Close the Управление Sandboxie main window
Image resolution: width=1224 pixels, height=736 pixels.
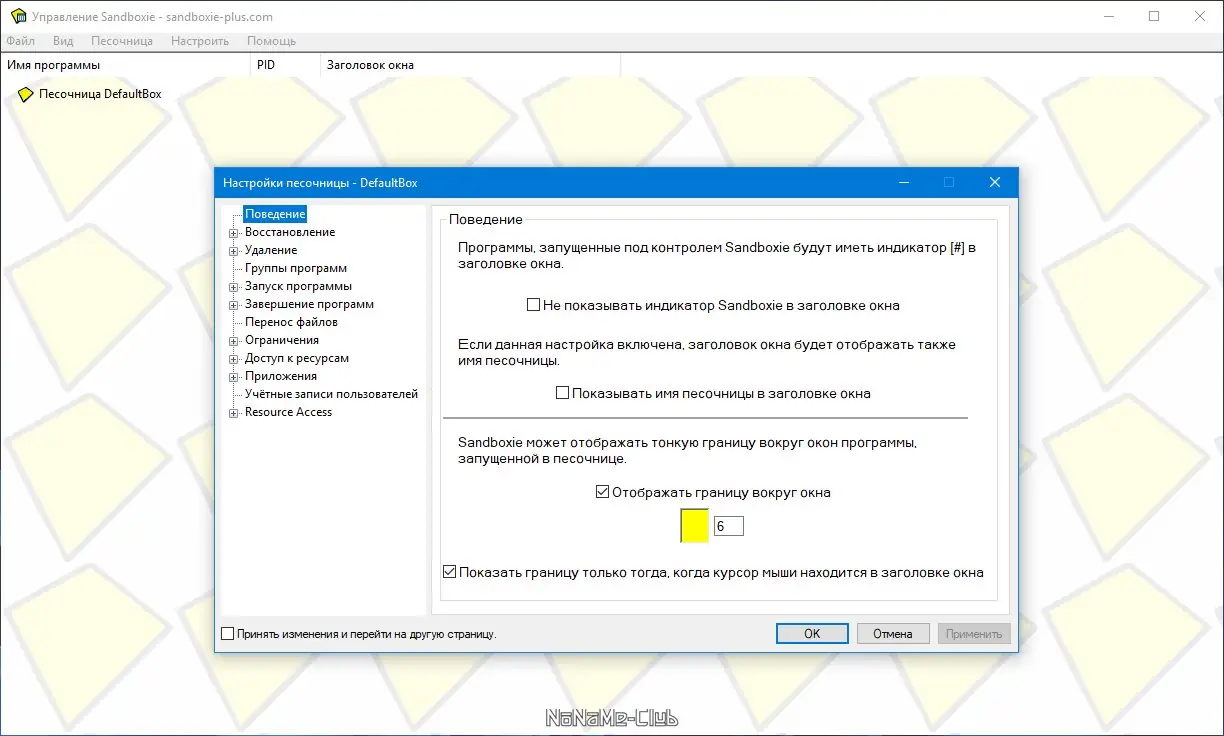(x=1200, y=16)
